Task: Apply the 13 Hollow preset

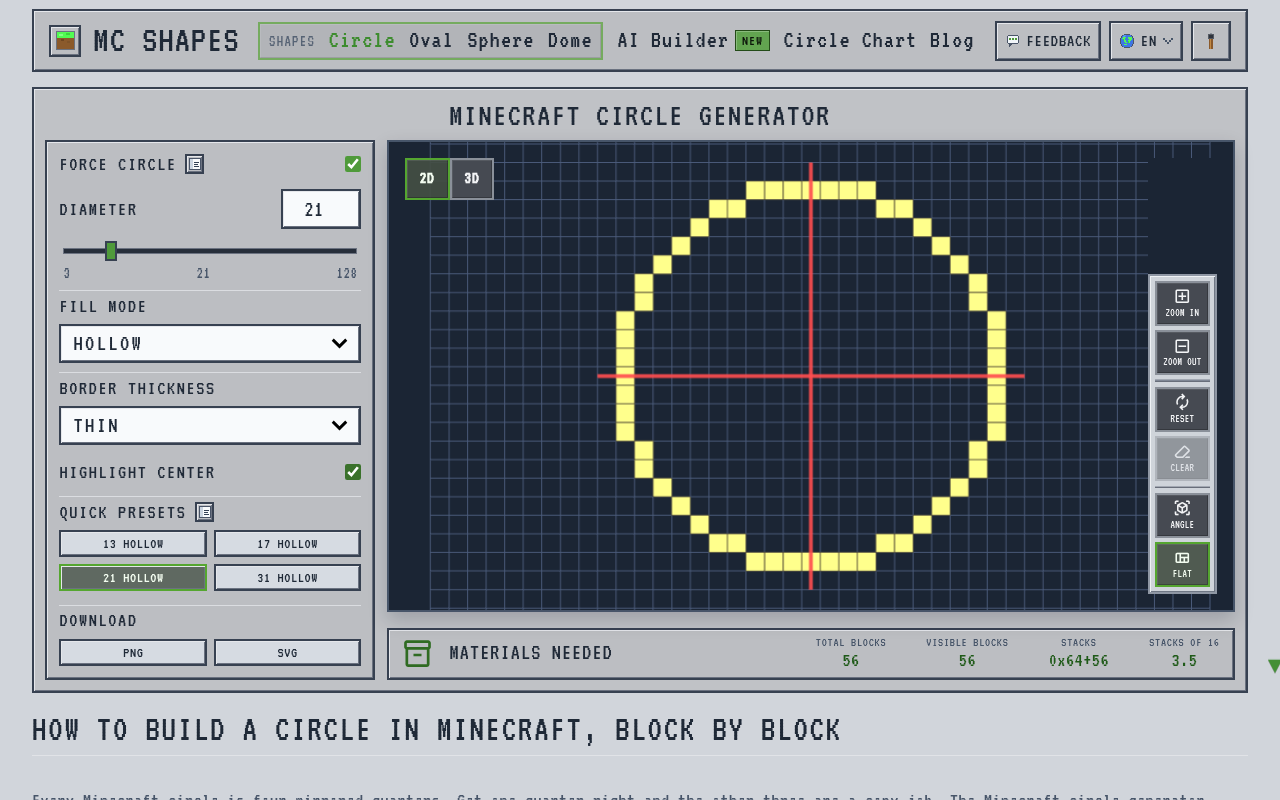Action: tap(133, 544)
